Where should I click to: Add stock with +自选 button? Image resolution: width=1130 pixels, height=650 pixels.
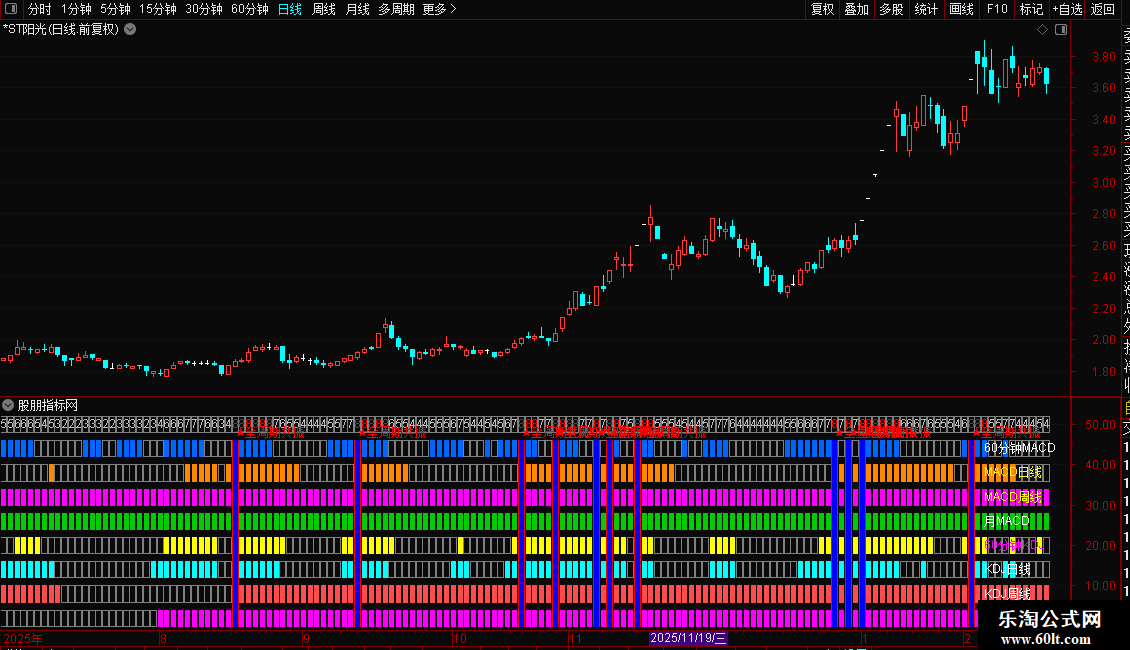1067,9
